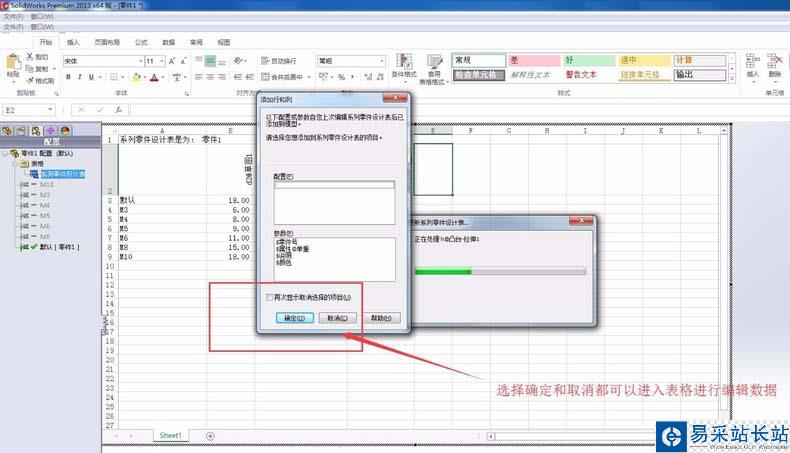Click 帮助 button in 添加行和列 dialog
This screenshot has height=453, width=790.
pyautogui.click(x=381, y=318)
